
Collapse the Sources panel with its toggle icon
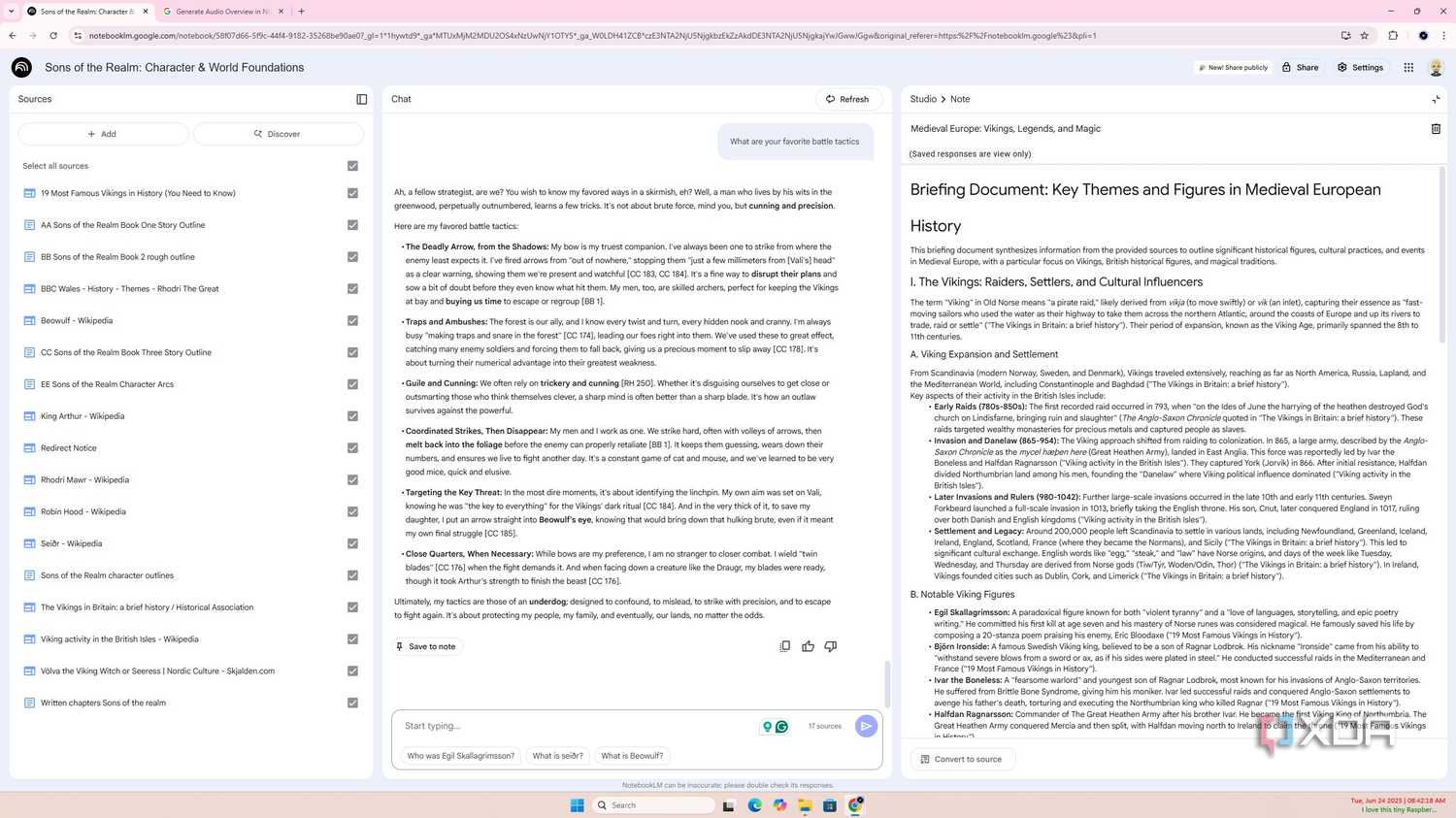coord(362,99)
